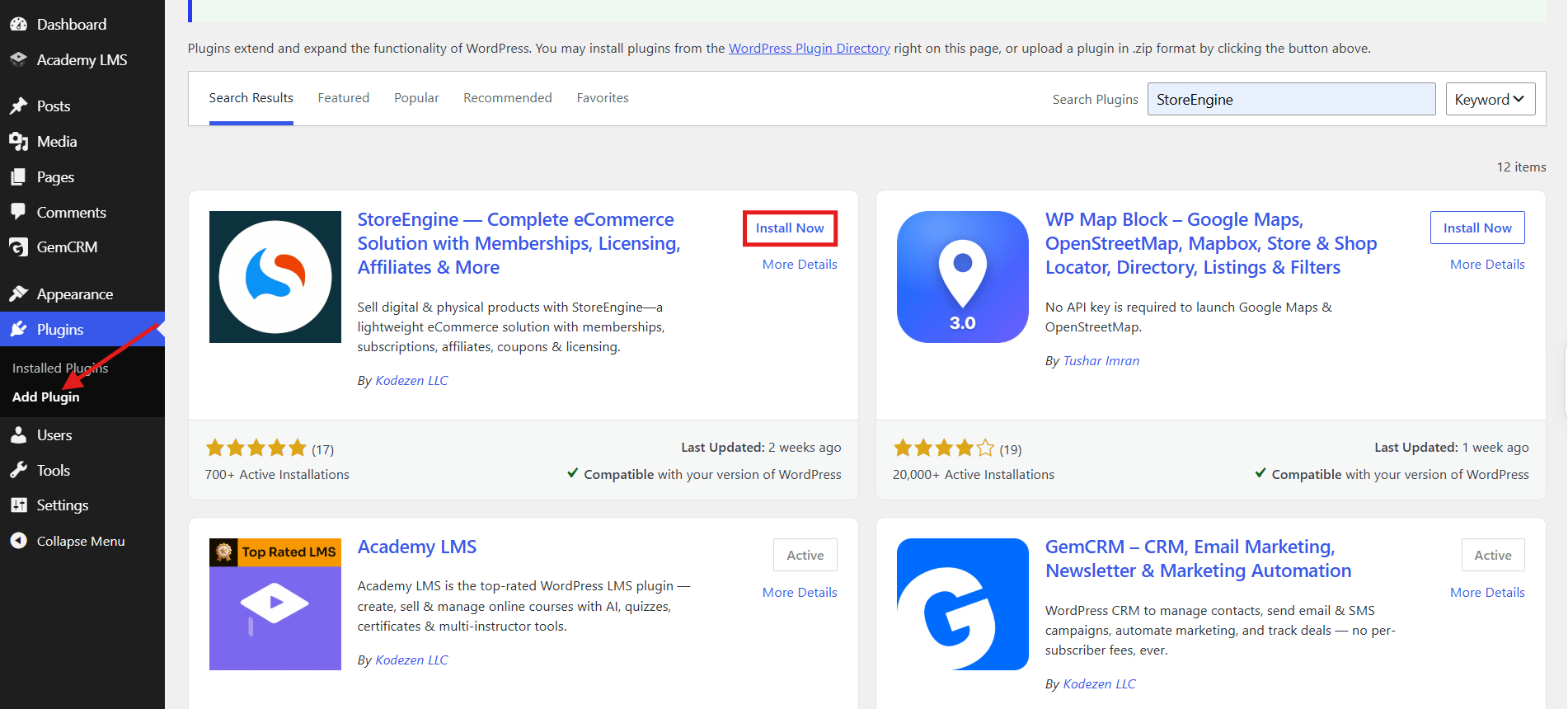The width and height of the screenshot is (1568, 709).
Task: Open the Pages menu
Action: [x=82, y=176]
